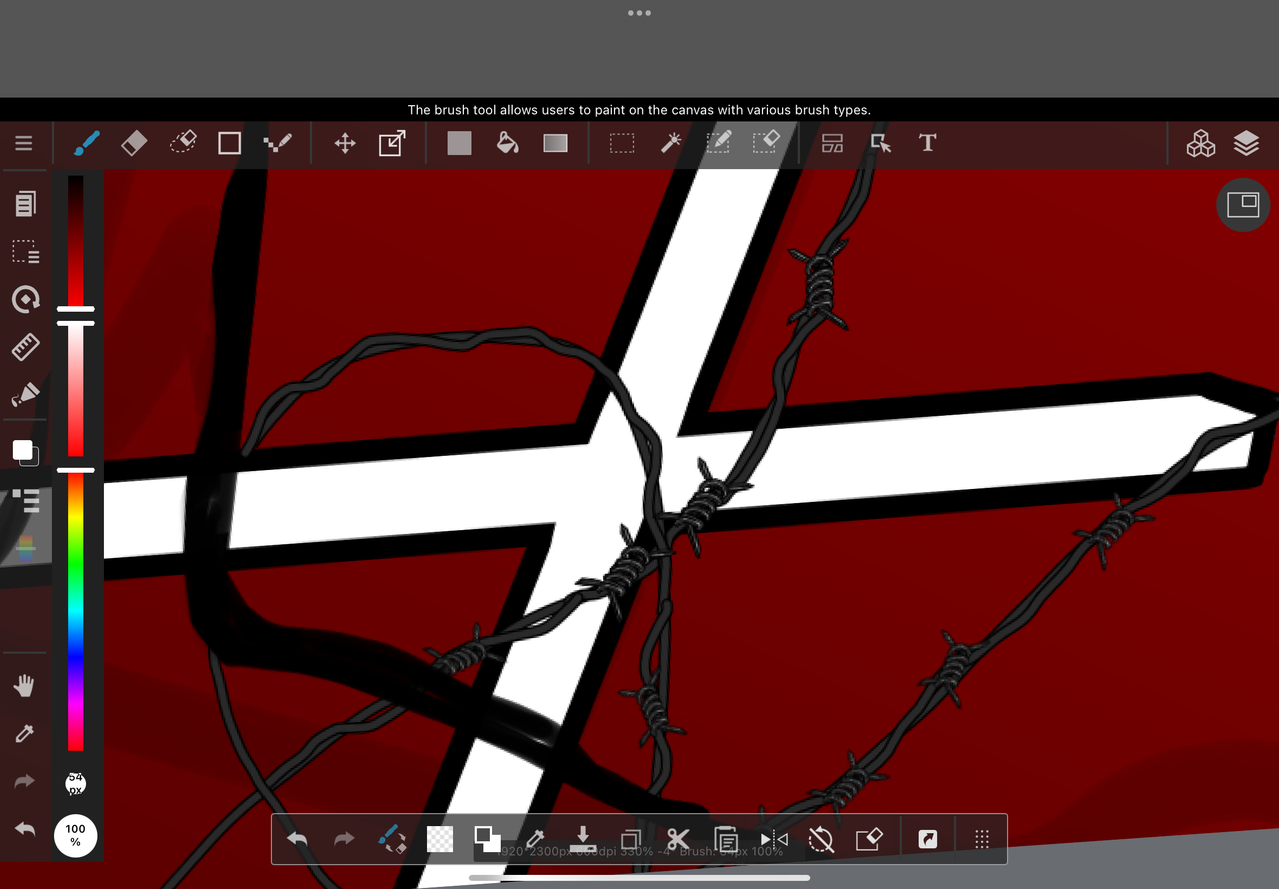Click the sidebar redo arrow
This screenshot has width=1279, height=889.
[x=25, y=782]
